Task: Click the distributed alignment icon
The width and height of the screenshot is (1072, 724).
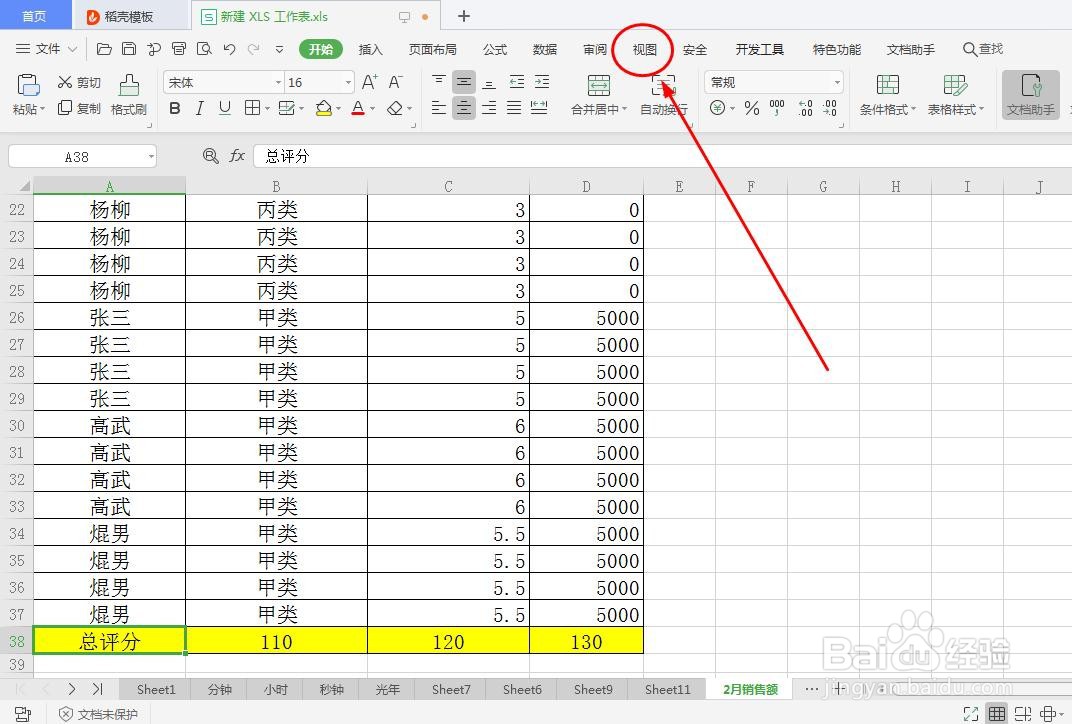Action: click(539, 108)
